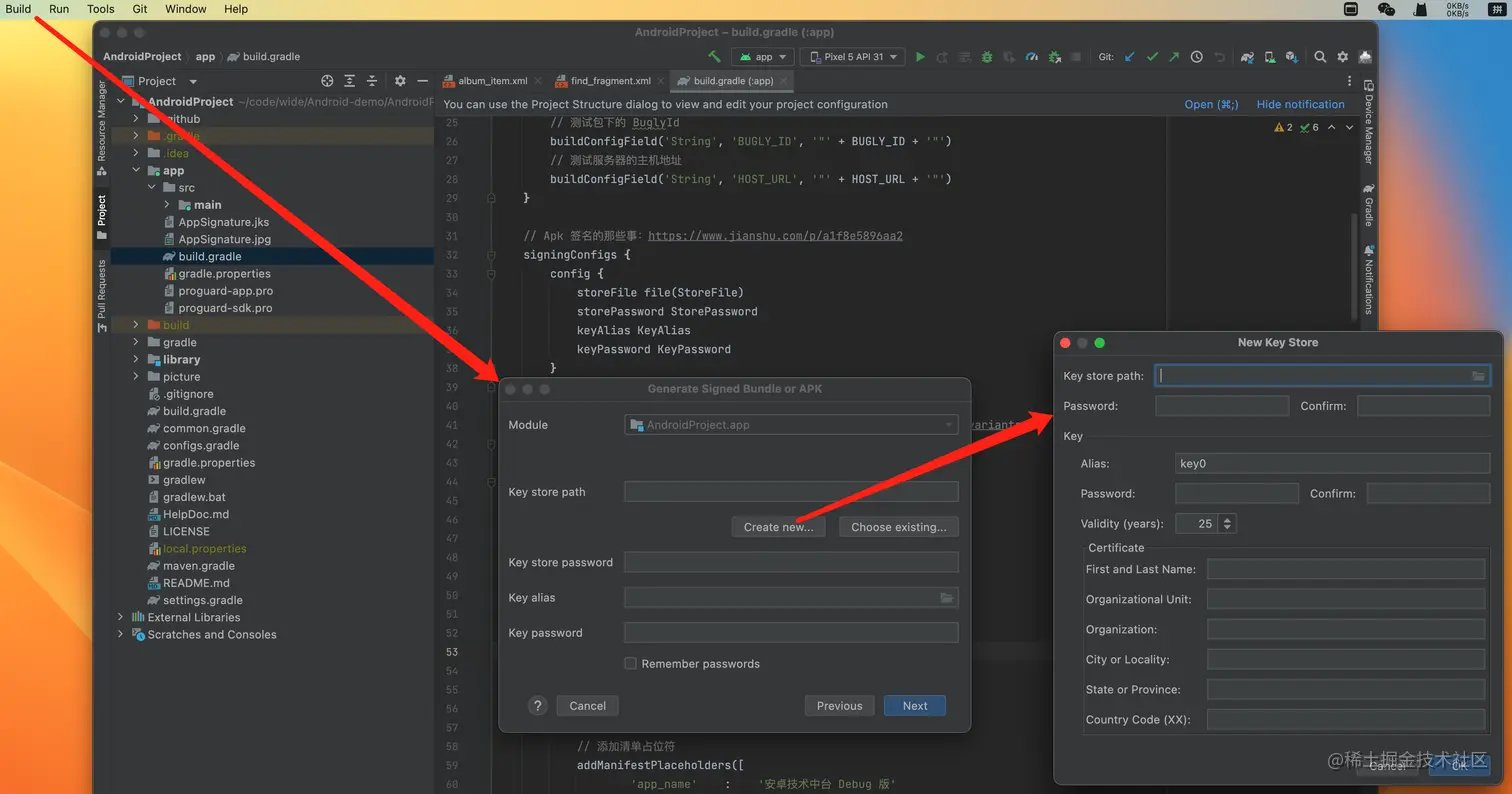
Task: Toggle Notifications right side panel
Action: [1368, 279]
